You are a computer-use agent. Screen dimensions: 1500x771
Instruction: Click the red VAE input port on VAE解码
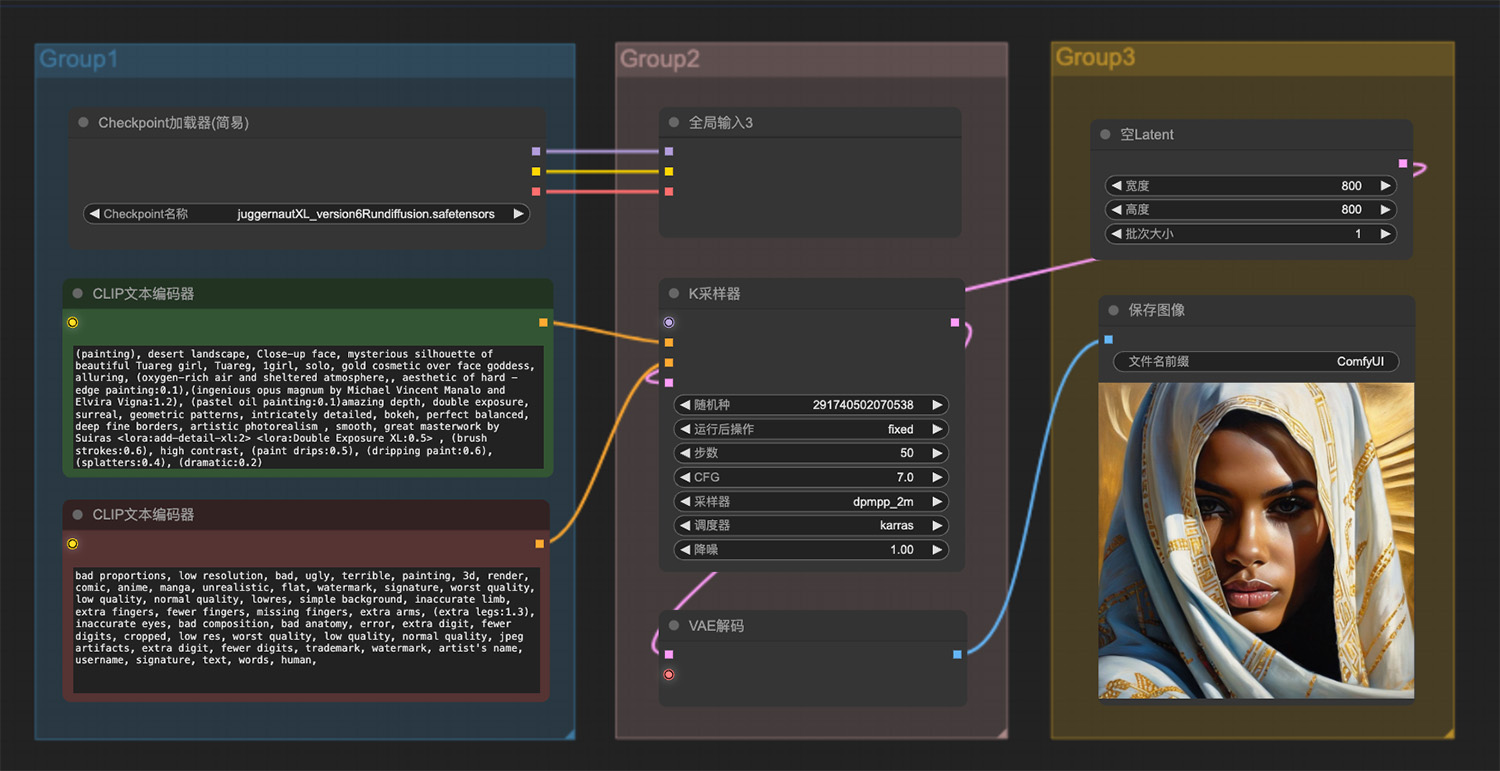click(669, 675)
